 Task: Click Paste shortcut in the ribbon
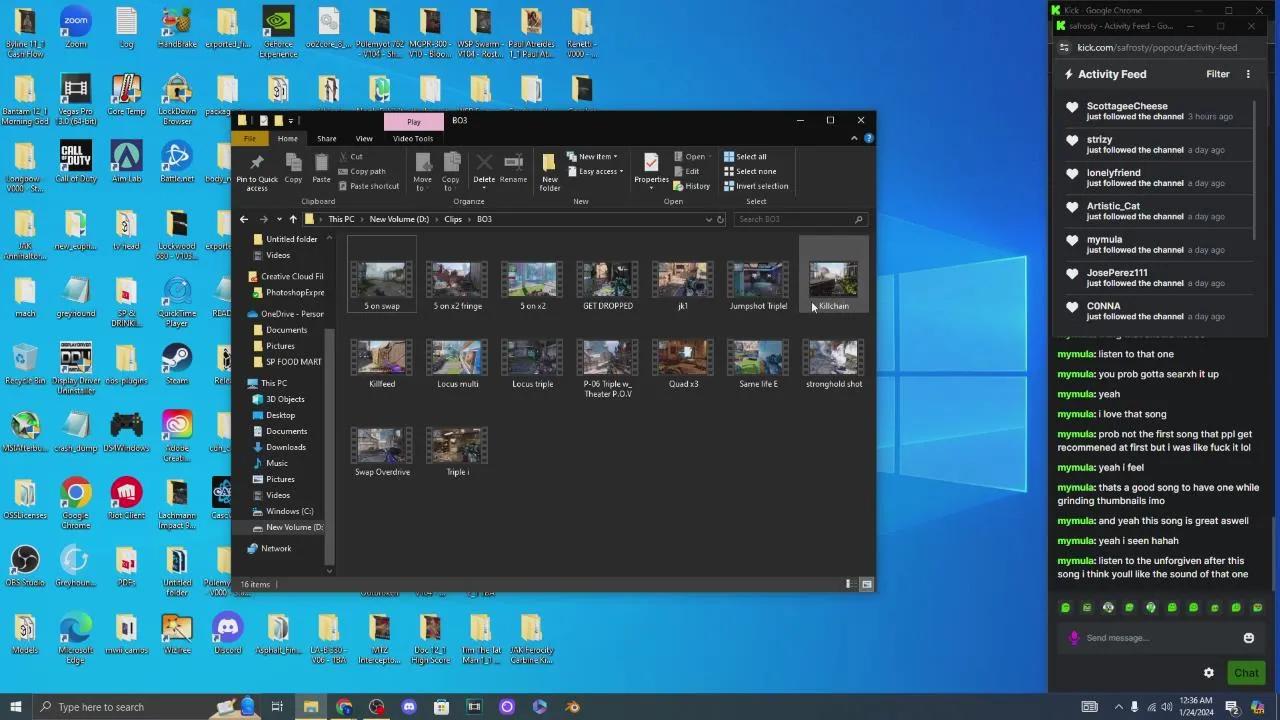point(369,186)
